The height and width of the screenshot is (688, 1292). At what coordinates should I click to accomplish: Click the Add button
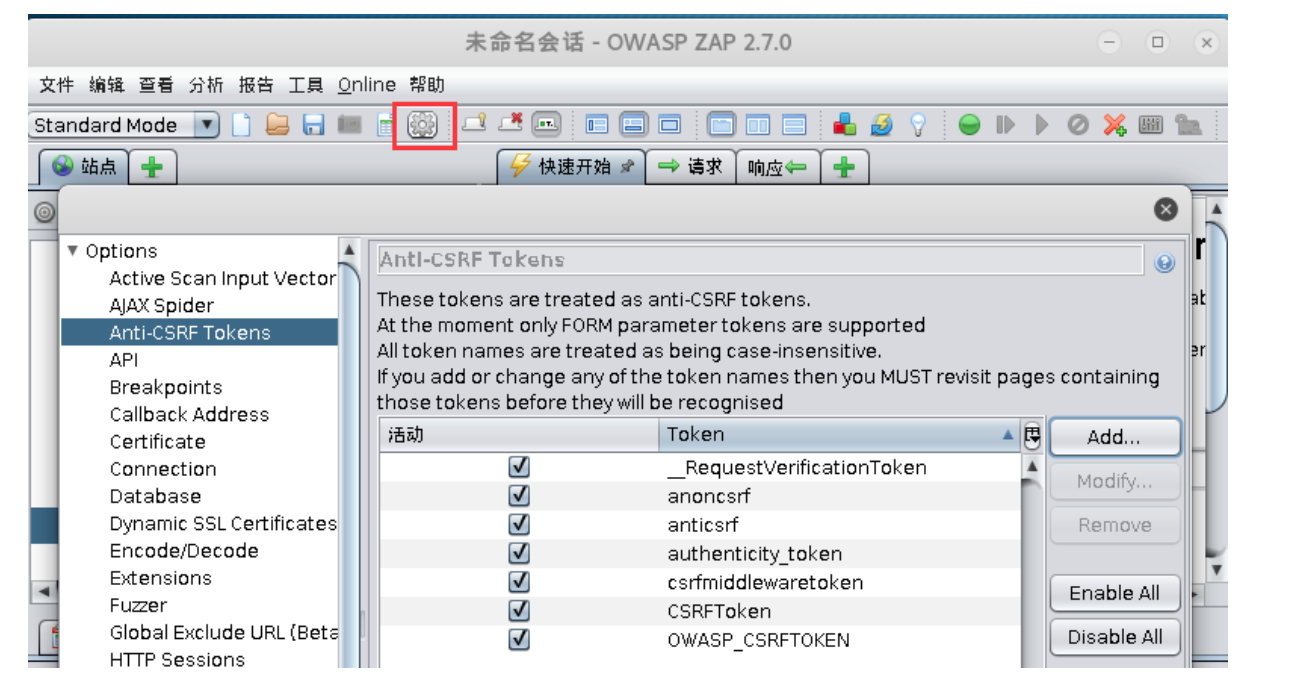pos(1114,436)
